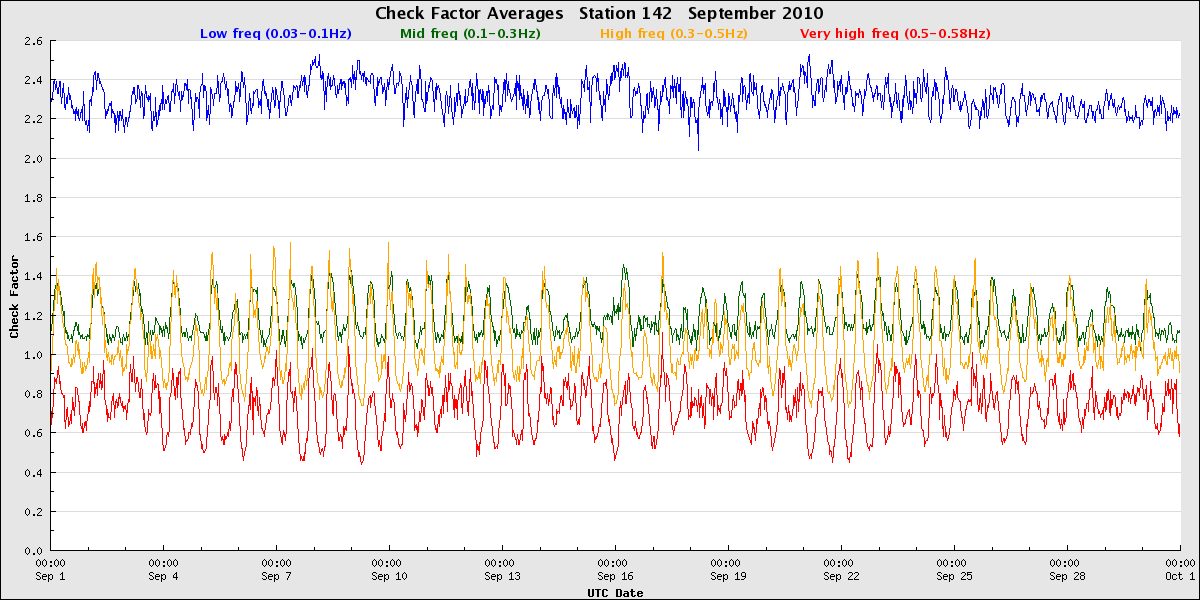
Task: Select the "Mid freq (0.1-0.3Hz)" legend label
Action: click(470, 33)
